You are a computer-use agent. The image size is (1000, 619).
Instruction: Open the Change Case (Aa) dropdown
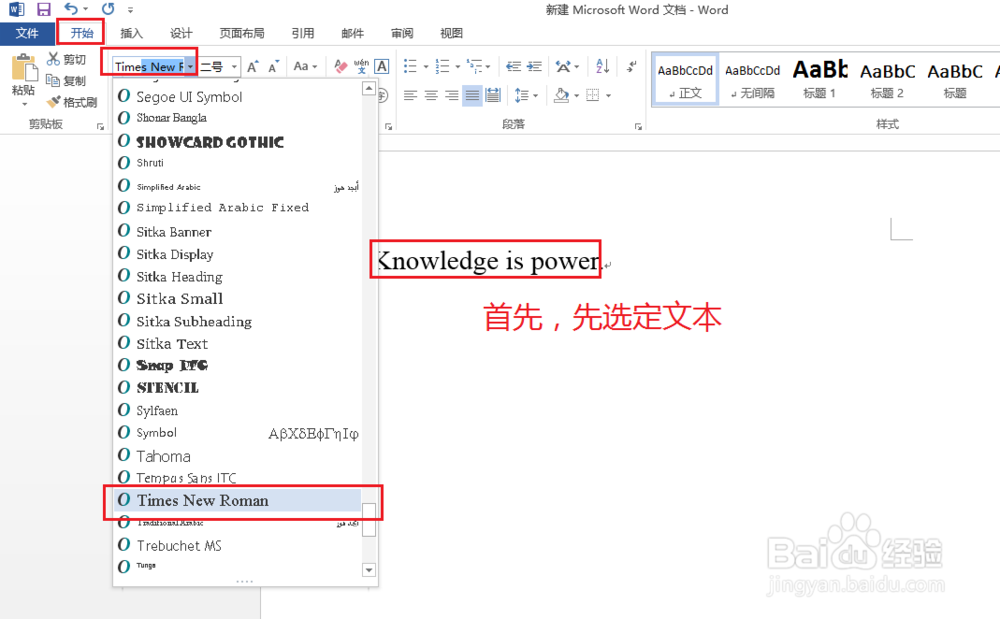pos(305,66)
